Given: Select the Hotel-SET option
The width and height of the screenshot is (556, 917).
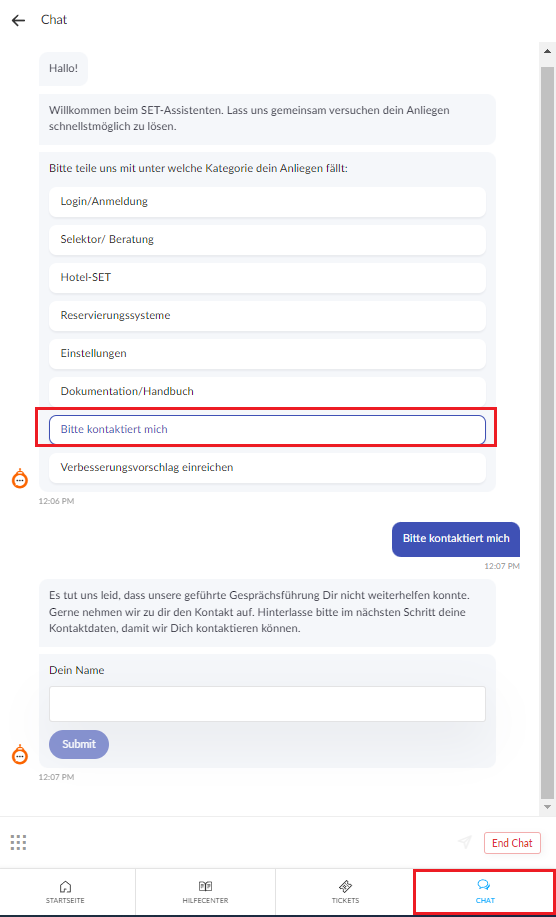Looking at the screenshot, I should click(x=267, y=278).
